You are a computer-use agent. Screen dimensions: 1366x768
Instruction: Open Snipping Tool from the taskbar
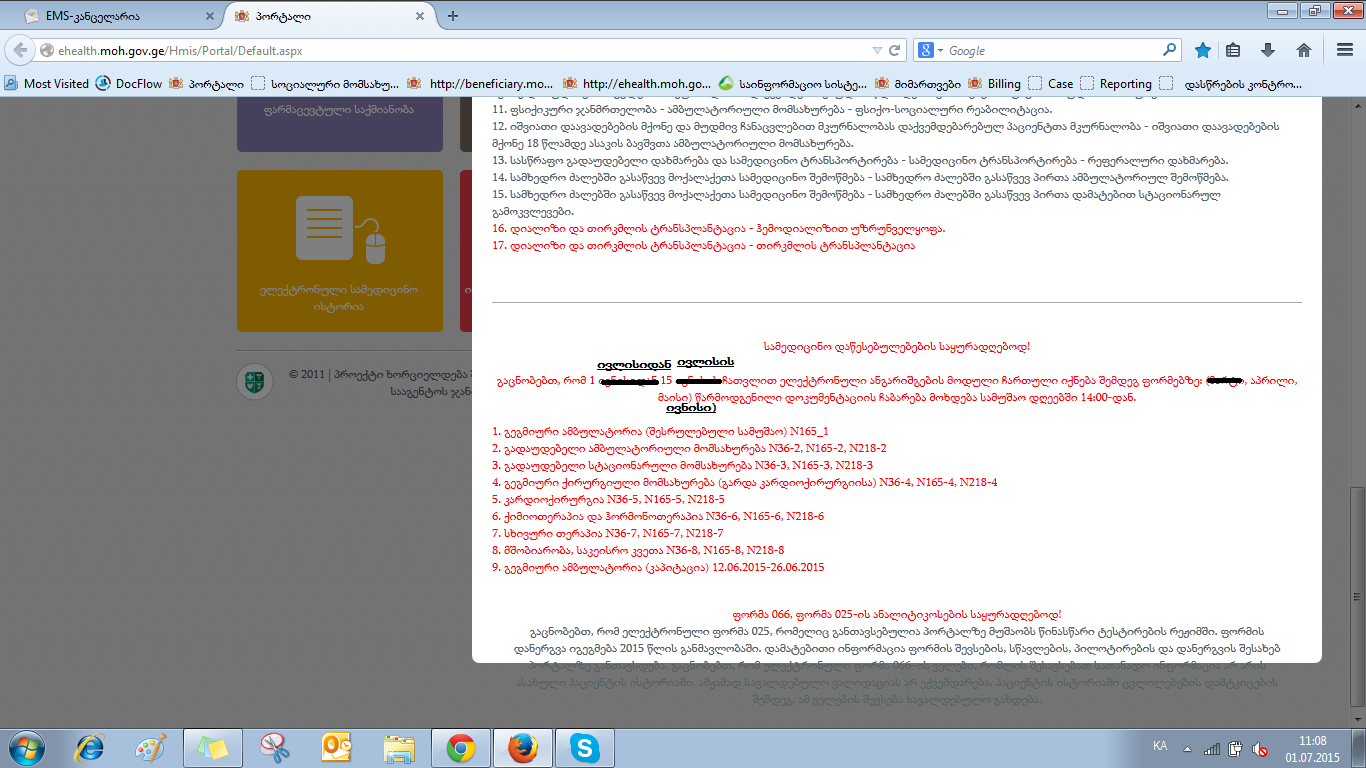pyautogui.click(x=274, y=747)
